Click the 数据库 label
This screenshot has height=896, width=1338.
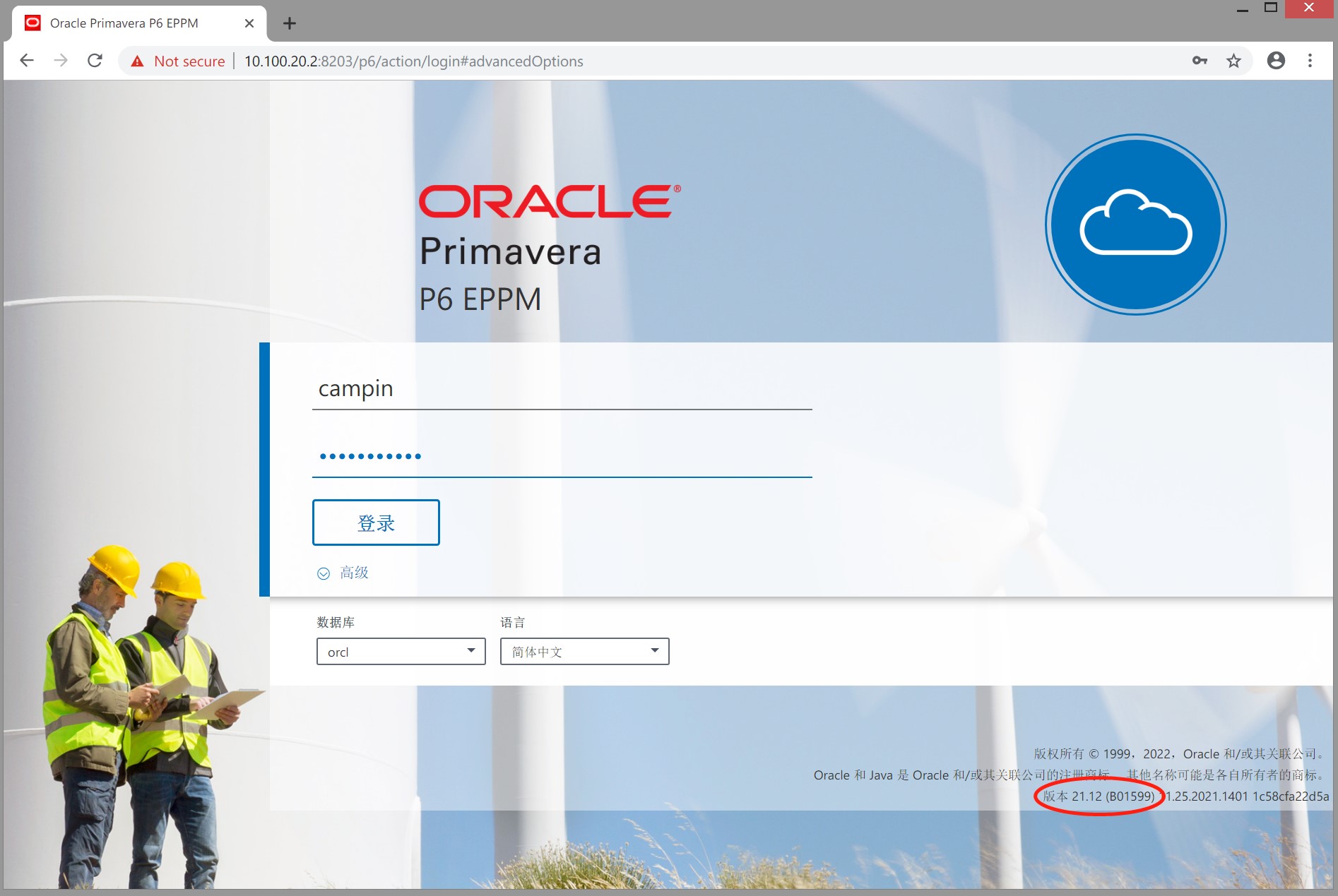click(x=336, y=622)
